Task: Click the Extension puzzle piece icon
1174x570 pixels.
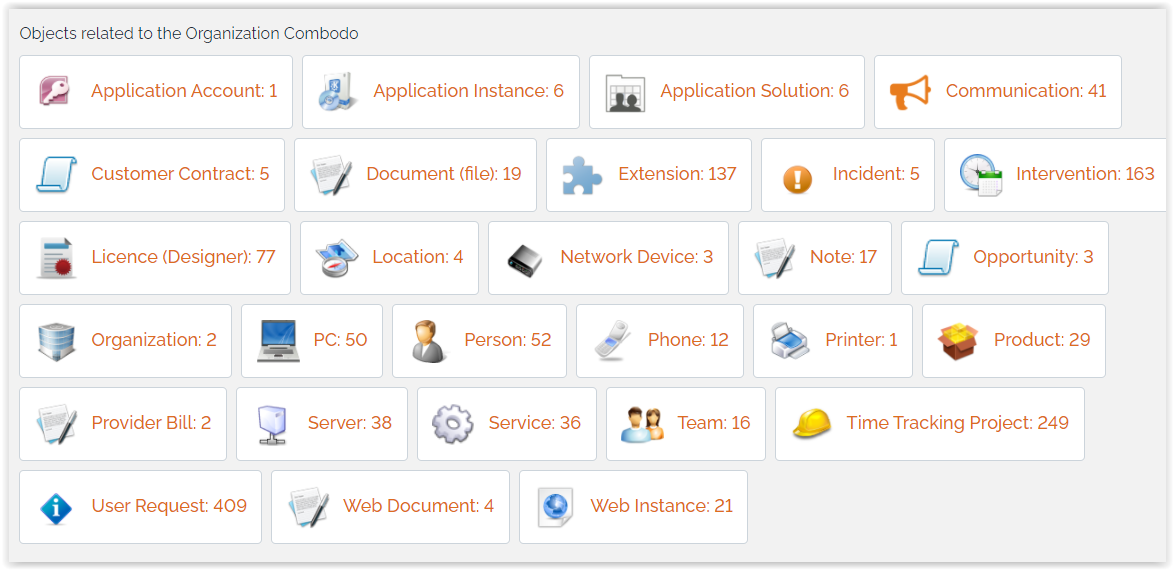Action: point(582,175)
